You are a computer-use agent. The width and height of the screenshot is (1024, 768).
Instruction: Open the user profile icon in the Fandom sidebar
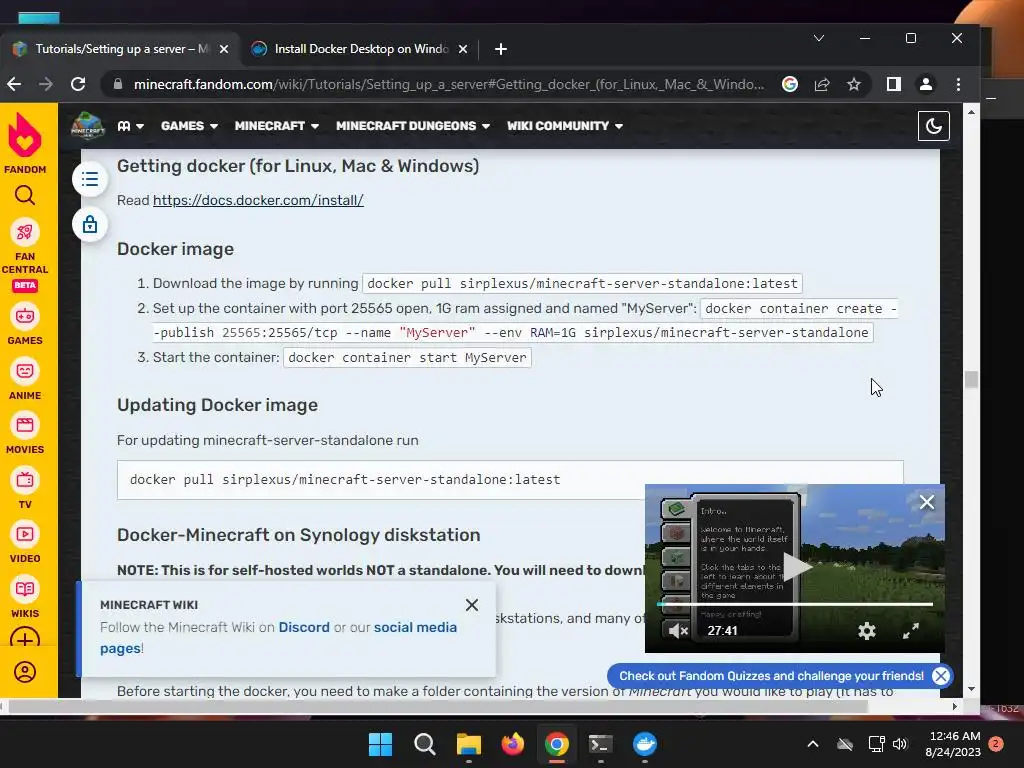(x=25, y=672)
